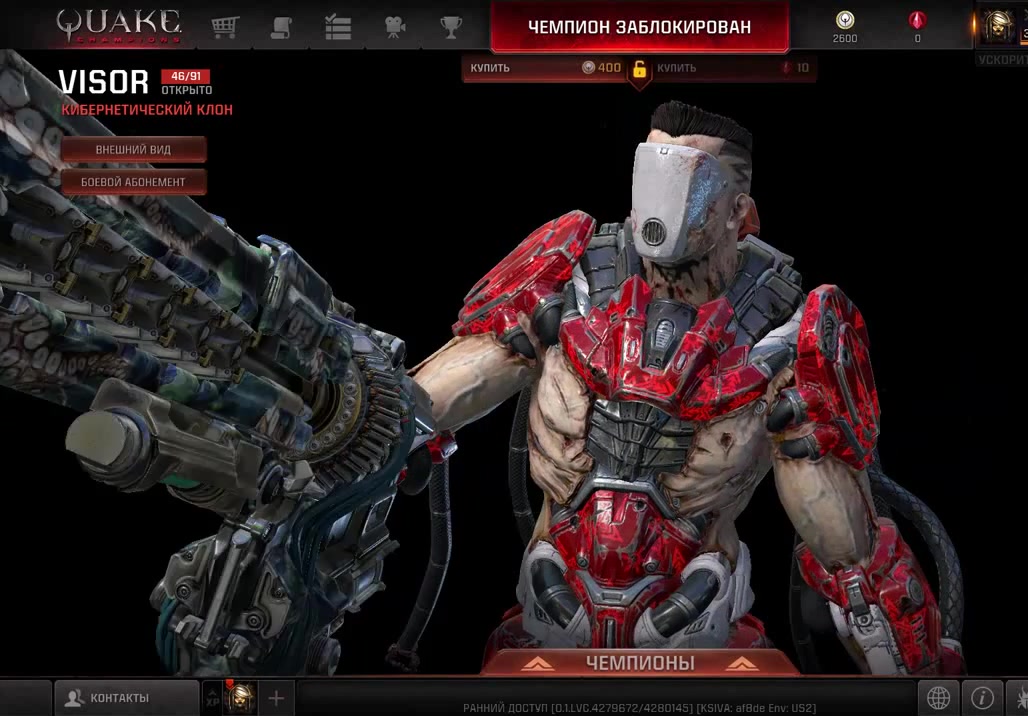Viewport: 1028px width, 716px height.
Task: Click the globe icon in bottom bar
Action: [x=938, y=697]
